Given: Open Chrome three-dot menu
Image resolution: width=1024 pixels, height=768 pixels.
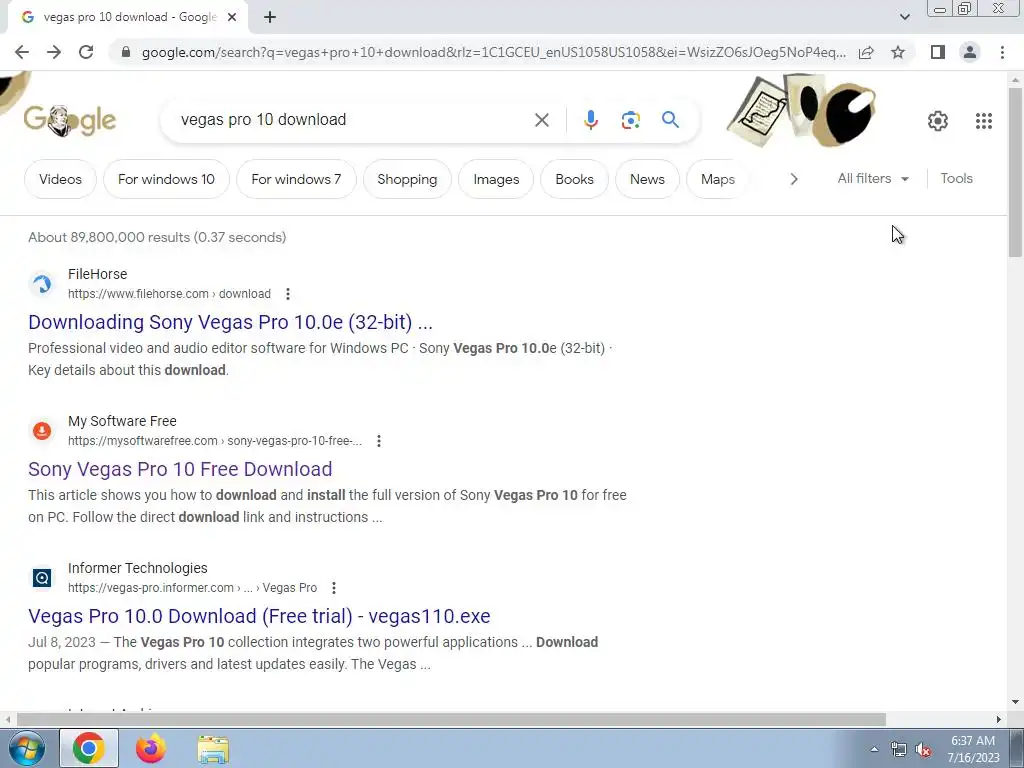Looking at the screenshot, I should coord(1002,52).
